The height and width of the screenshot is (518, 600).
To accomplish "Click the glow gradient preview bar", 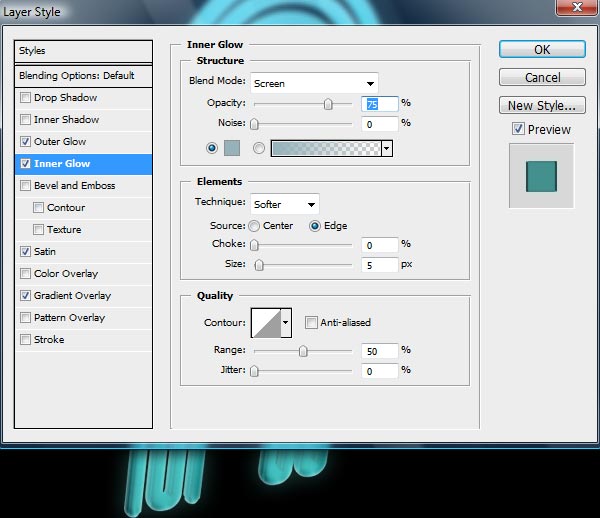I will tap(326, 148).
